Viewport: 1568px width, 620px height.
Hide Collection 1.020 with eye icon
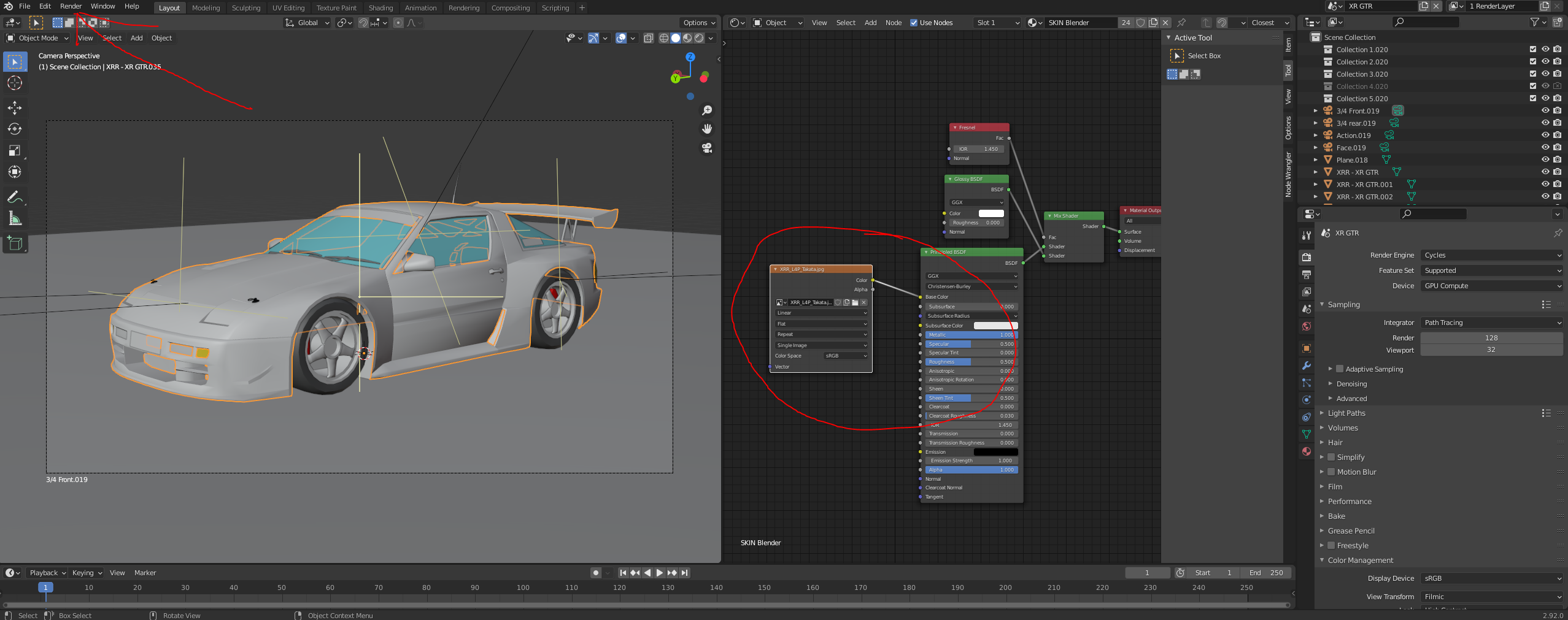coord(1545,50)
